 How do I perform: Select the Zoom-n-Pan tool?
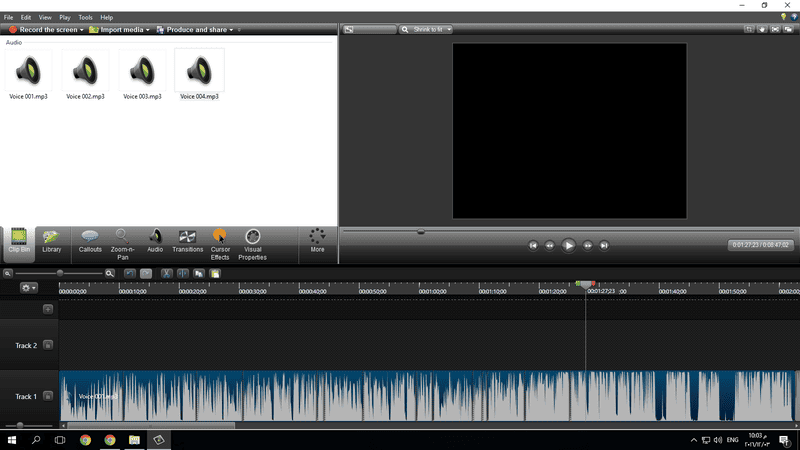[122, 244]
